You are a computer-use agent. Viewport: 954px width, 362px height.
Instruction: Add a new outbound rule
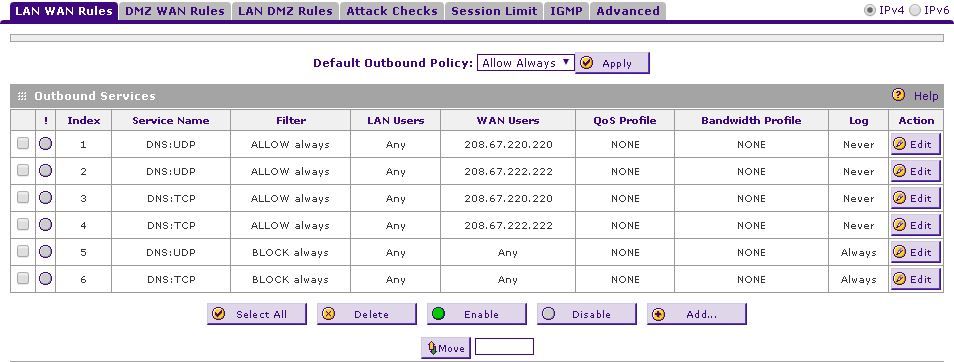697,314
